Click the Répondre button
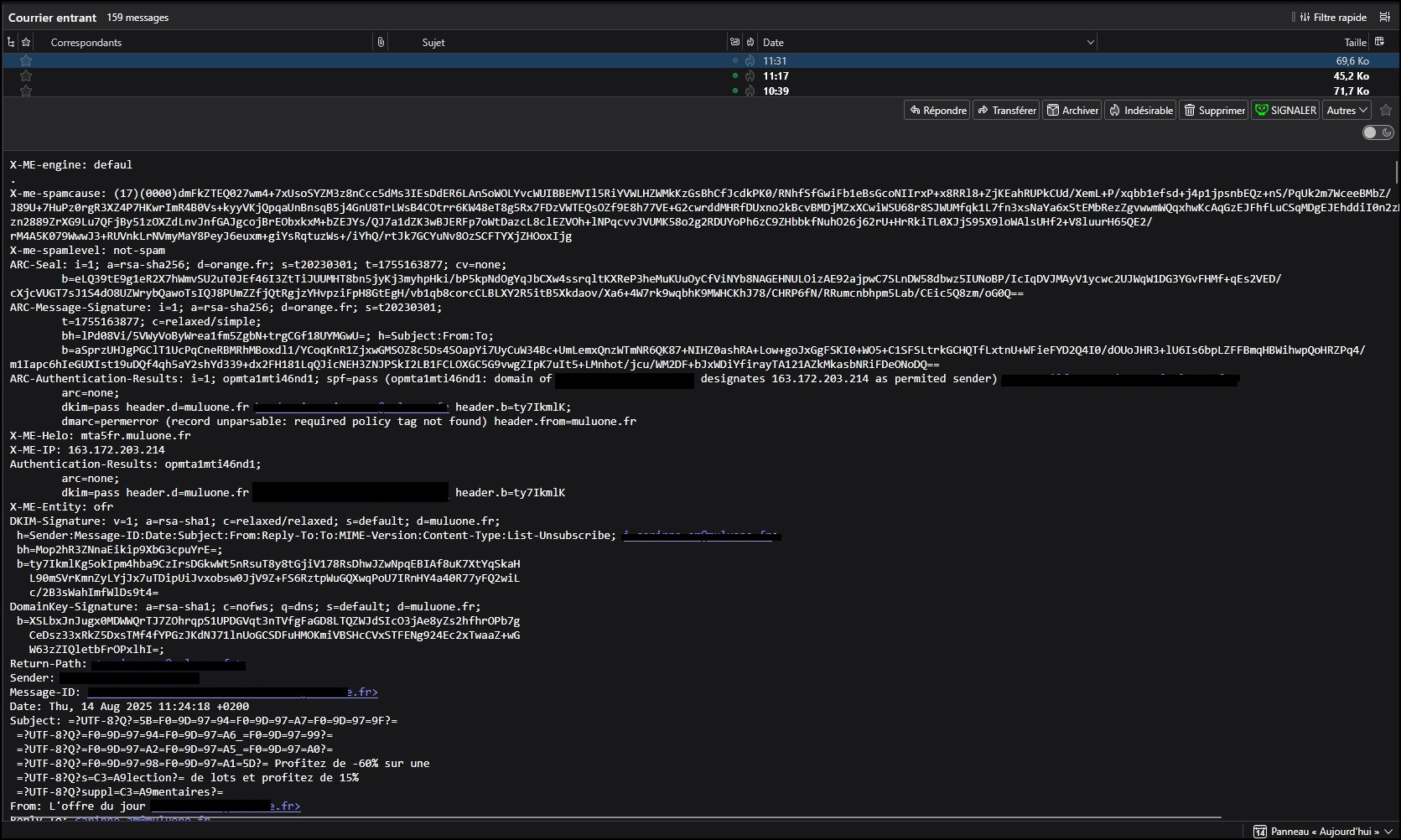The height and width of the screenshot is (840, 1401). [937, 111]
